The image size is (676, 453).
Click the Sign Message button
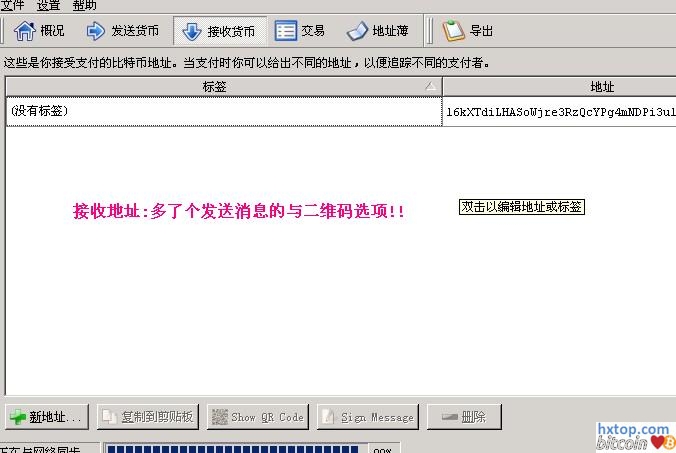click(367, 417)
